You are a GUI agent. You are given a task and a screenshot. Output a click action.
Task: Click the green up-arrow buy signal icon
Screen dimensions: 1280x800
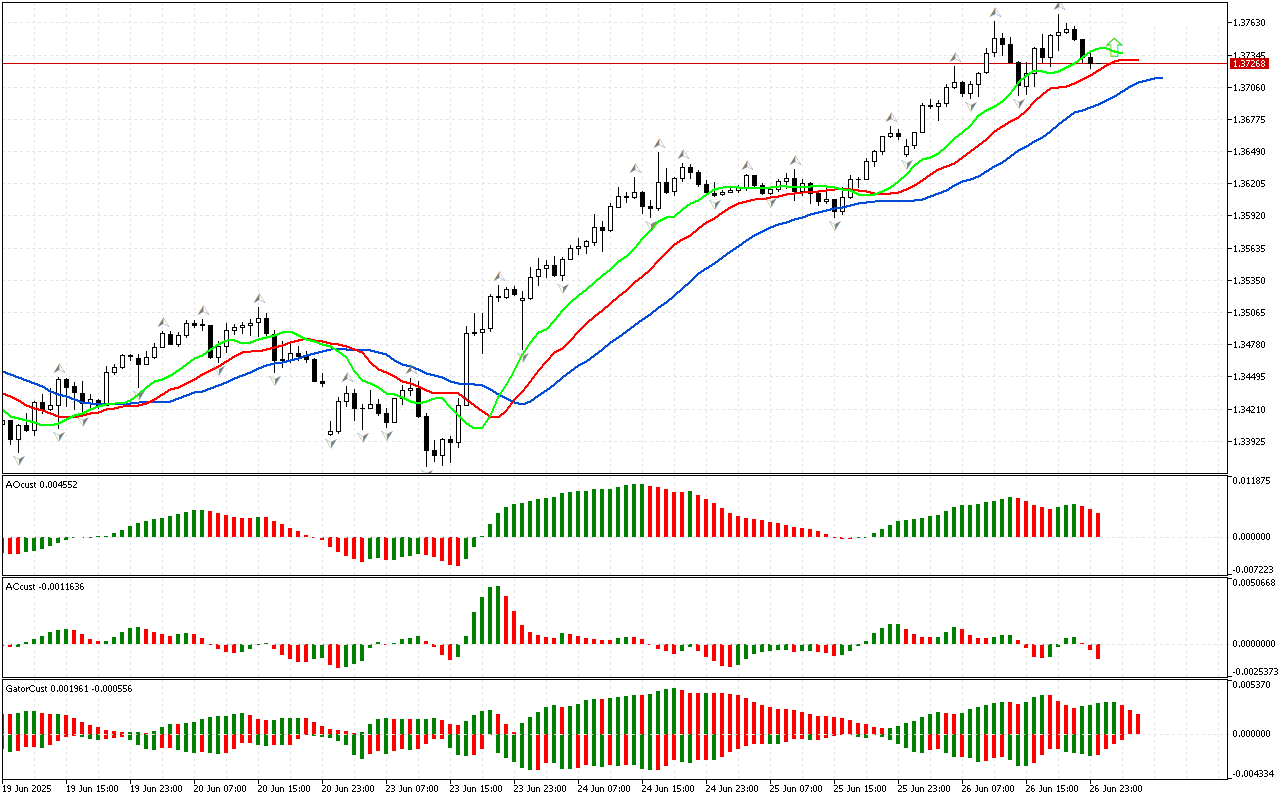(1115, 46)
